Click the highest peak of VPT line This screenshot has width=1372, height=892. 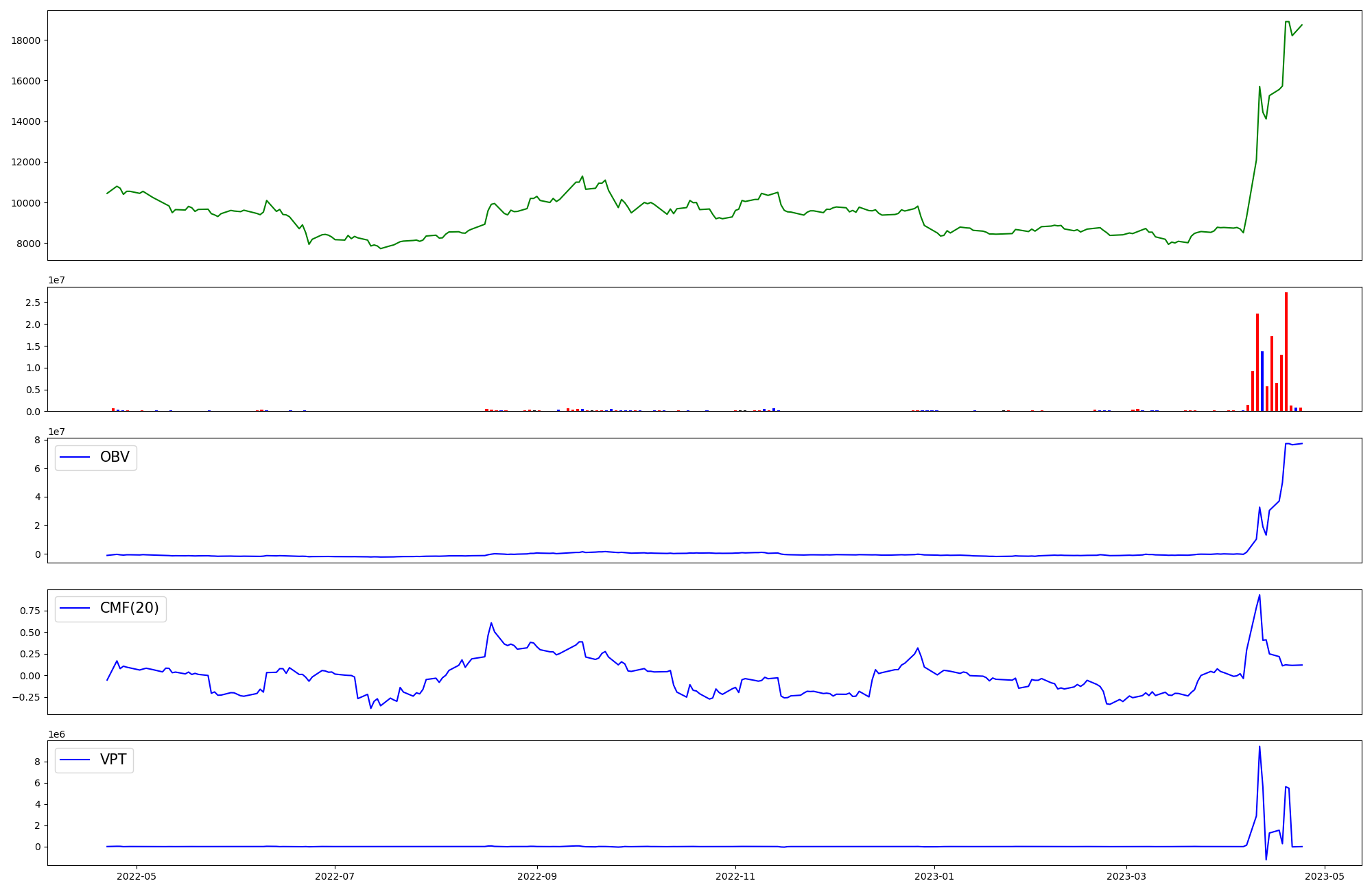pos(1259,747)
